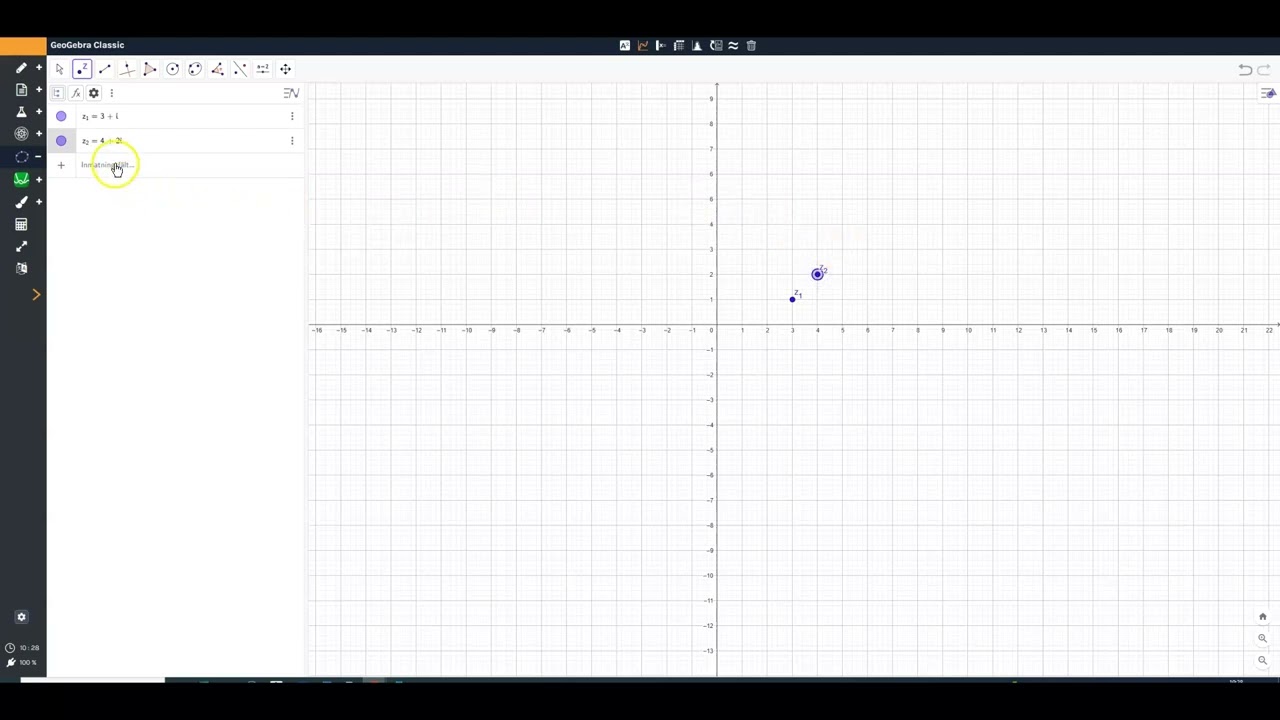Redo the last undone action

[1264, 69]
